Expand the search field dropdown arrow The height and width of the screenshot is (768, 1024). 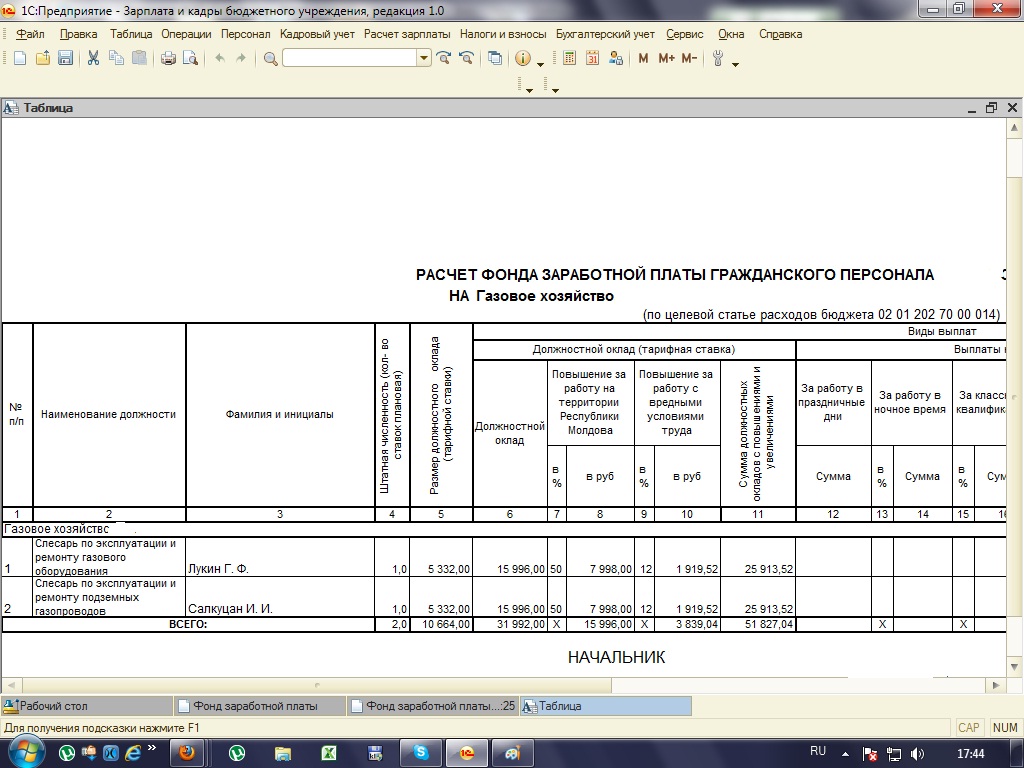click(x=424, y=58)
